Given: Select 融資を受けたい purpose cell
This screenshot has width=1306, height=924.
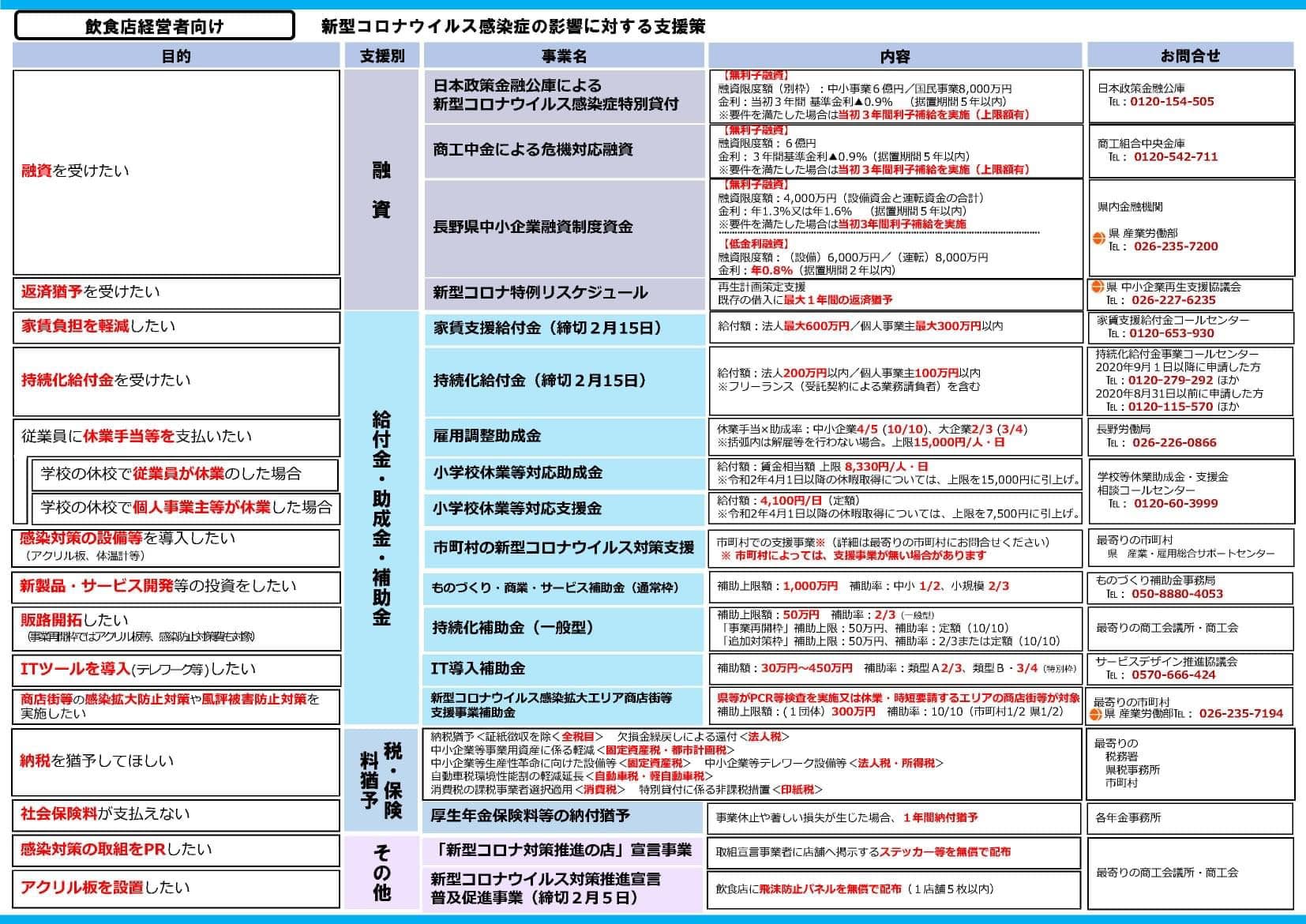Looking at the screenshot, I should click(x=176, y=172).
